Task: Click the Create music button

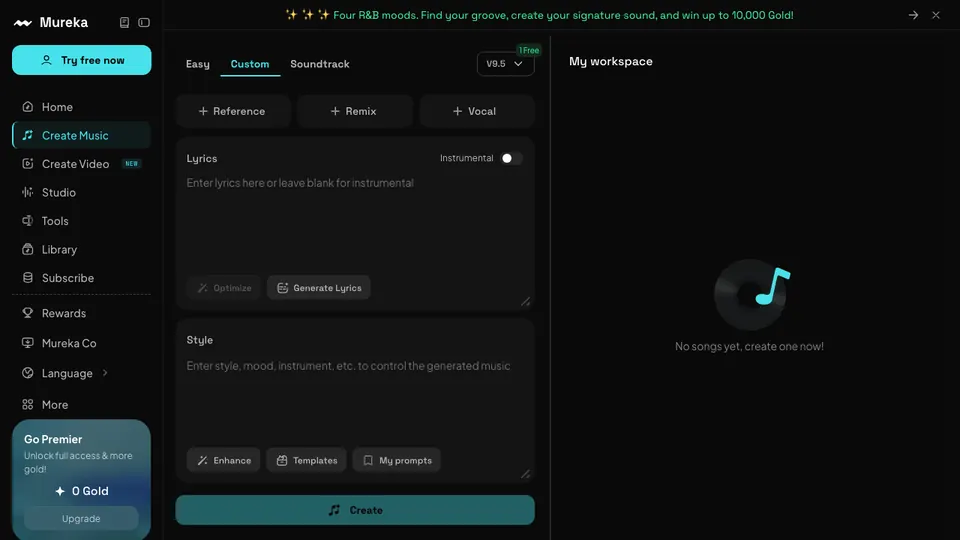Action: [x=355, y=510]
